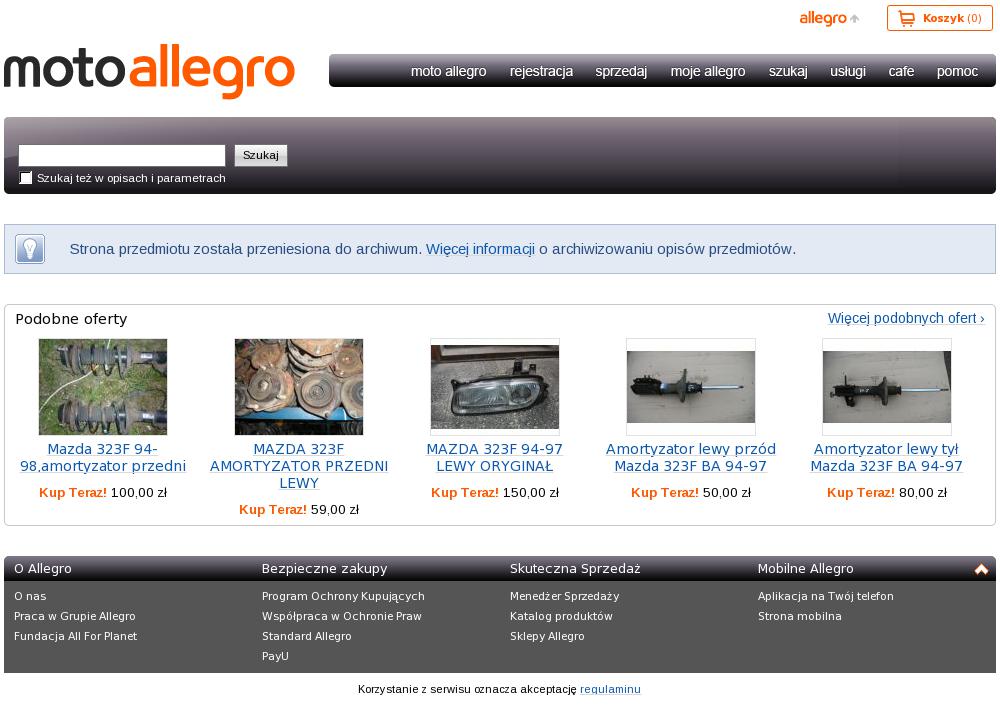This screenshot has height=709, width=1000.
Task: Click 'Bezpieczne zakupy' footer heading
Action: click(325, 569)
